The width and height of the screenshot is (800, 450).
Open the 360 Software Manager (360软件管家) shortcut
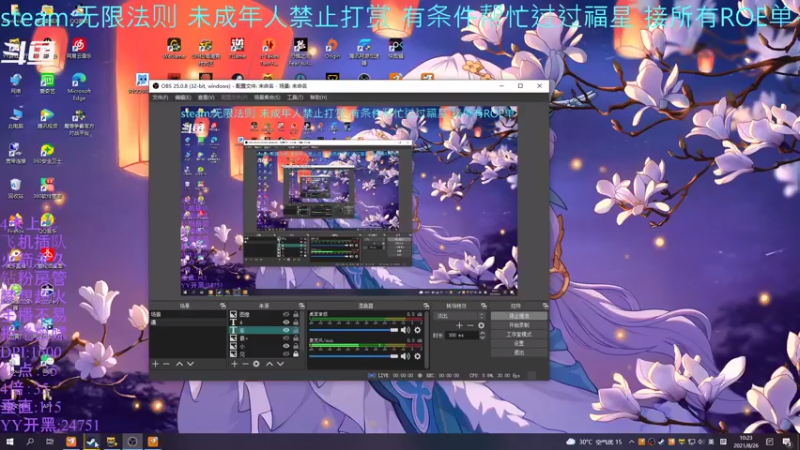point(47,188)
